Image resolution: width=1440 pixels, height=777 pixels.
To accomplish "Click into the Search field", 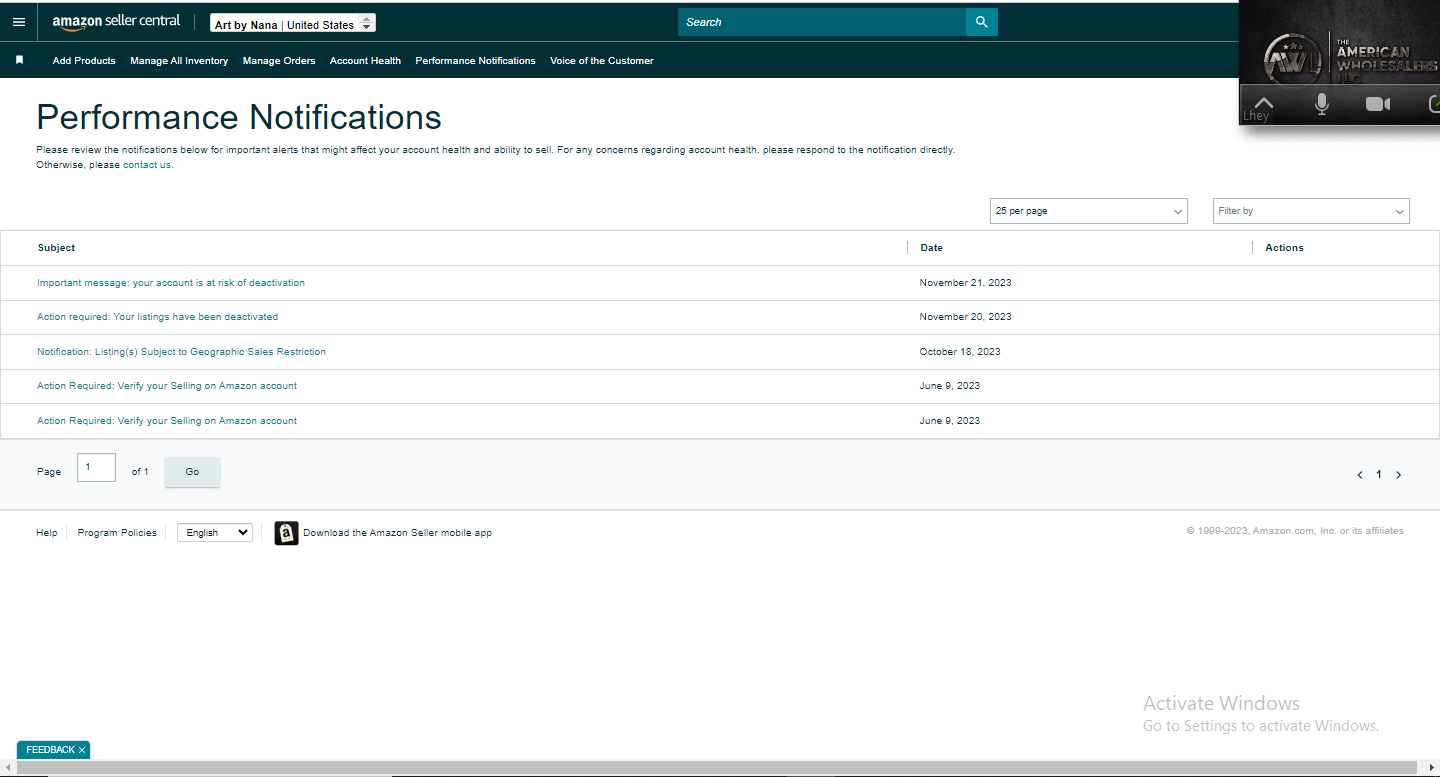I will [x=822, y=22].
